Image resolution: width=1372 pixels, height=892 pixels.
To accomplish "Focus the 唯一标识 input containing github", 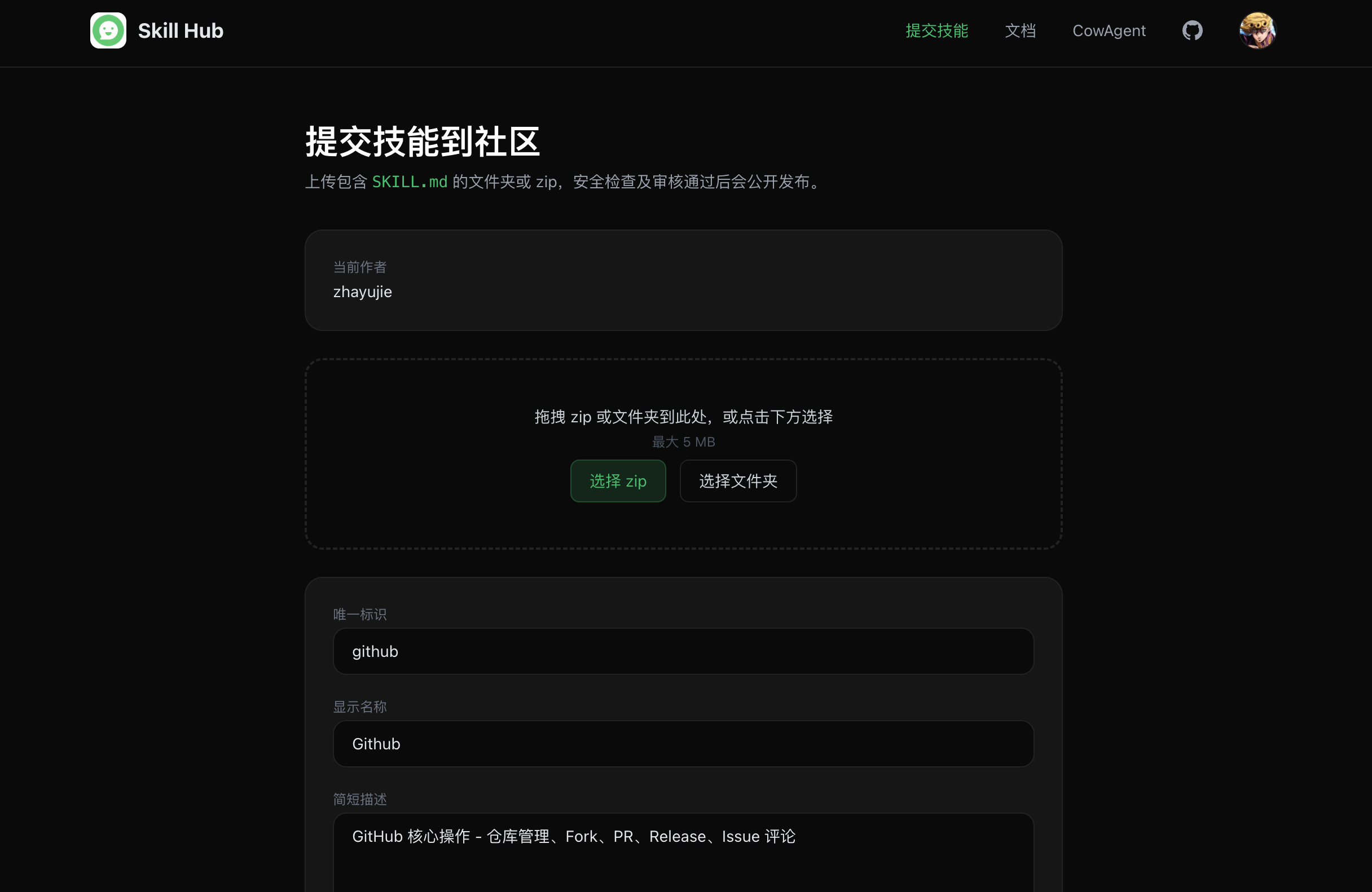I will (x=683, y=651).
